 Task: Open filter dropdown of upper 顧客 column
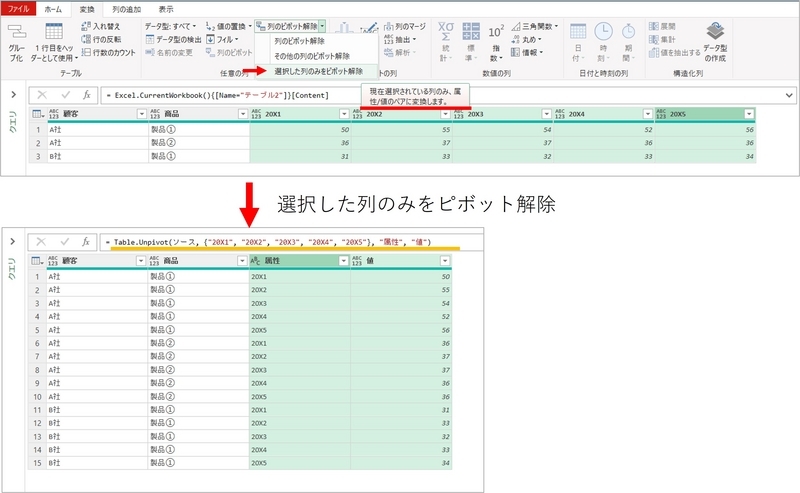(x=142, y=114)
